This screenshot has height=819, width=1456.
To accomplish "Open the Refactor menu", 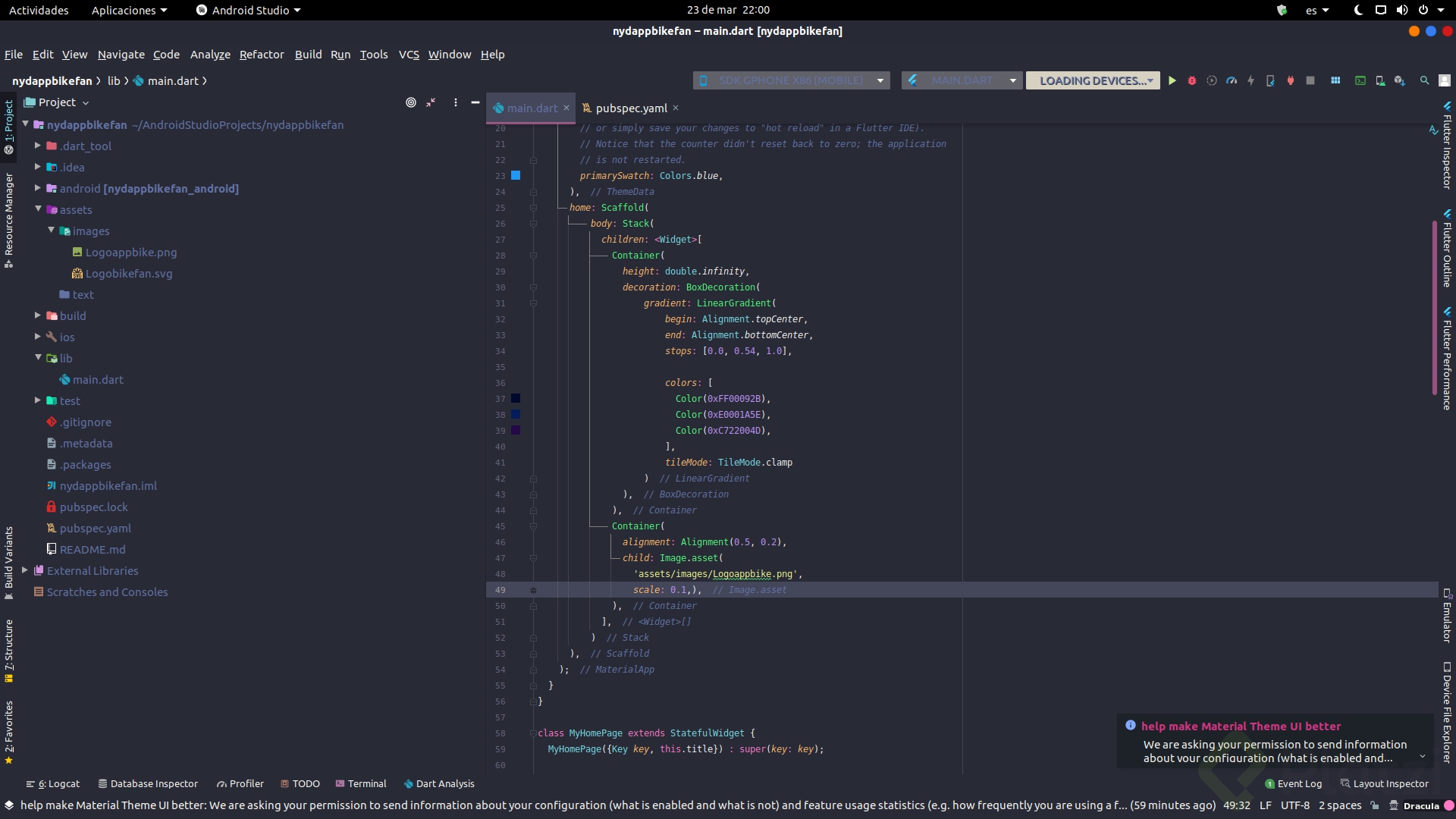I will pyautogui.click(x=262, y=55).
